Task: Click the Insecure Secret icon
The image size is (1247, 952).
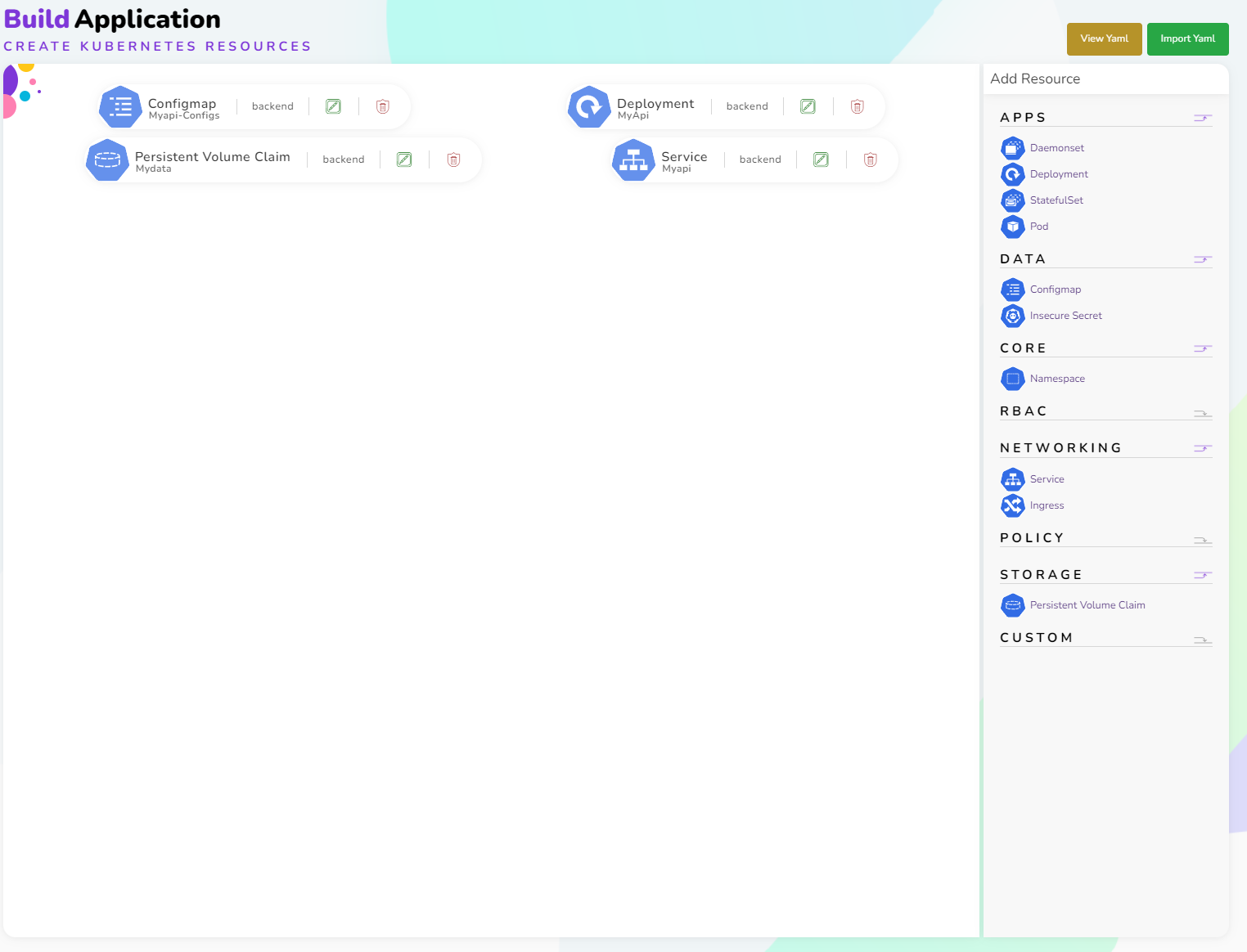Action: pos(1013,316)
